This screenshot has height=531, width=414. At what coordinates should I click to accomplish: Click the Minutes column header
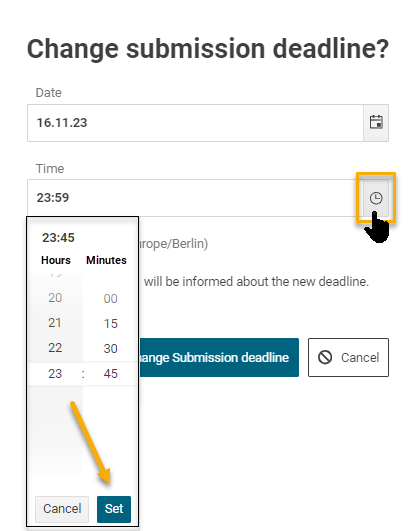106,260
